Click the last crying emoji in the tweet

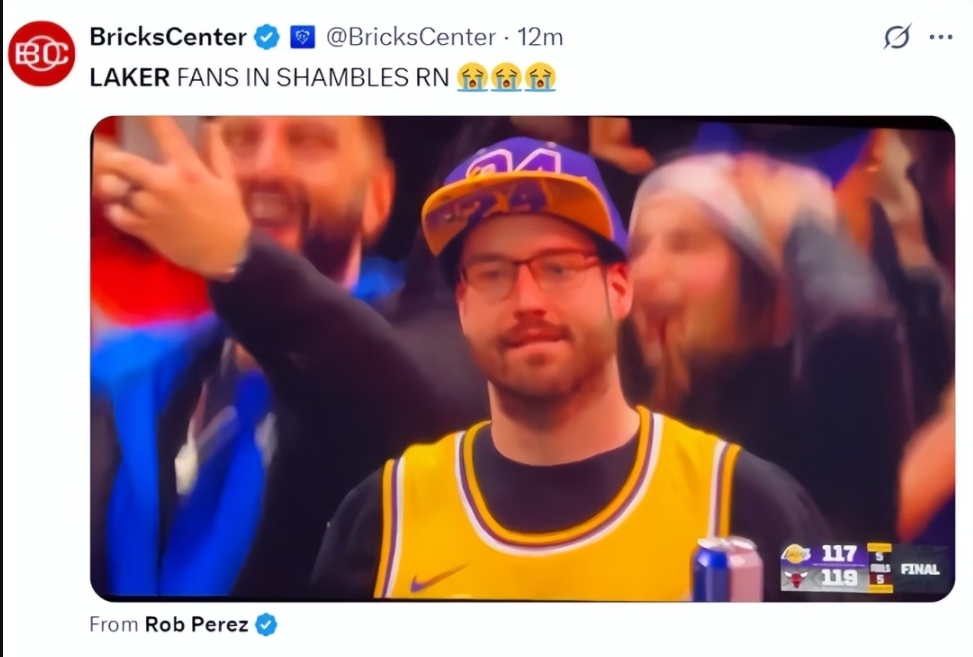click(x=540, y=78)
